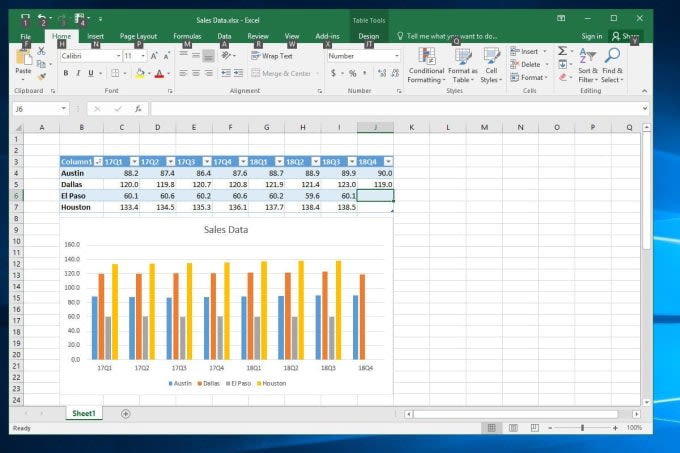Switch to the Page Layout tab
680x453 pixels.
point(138,36)
